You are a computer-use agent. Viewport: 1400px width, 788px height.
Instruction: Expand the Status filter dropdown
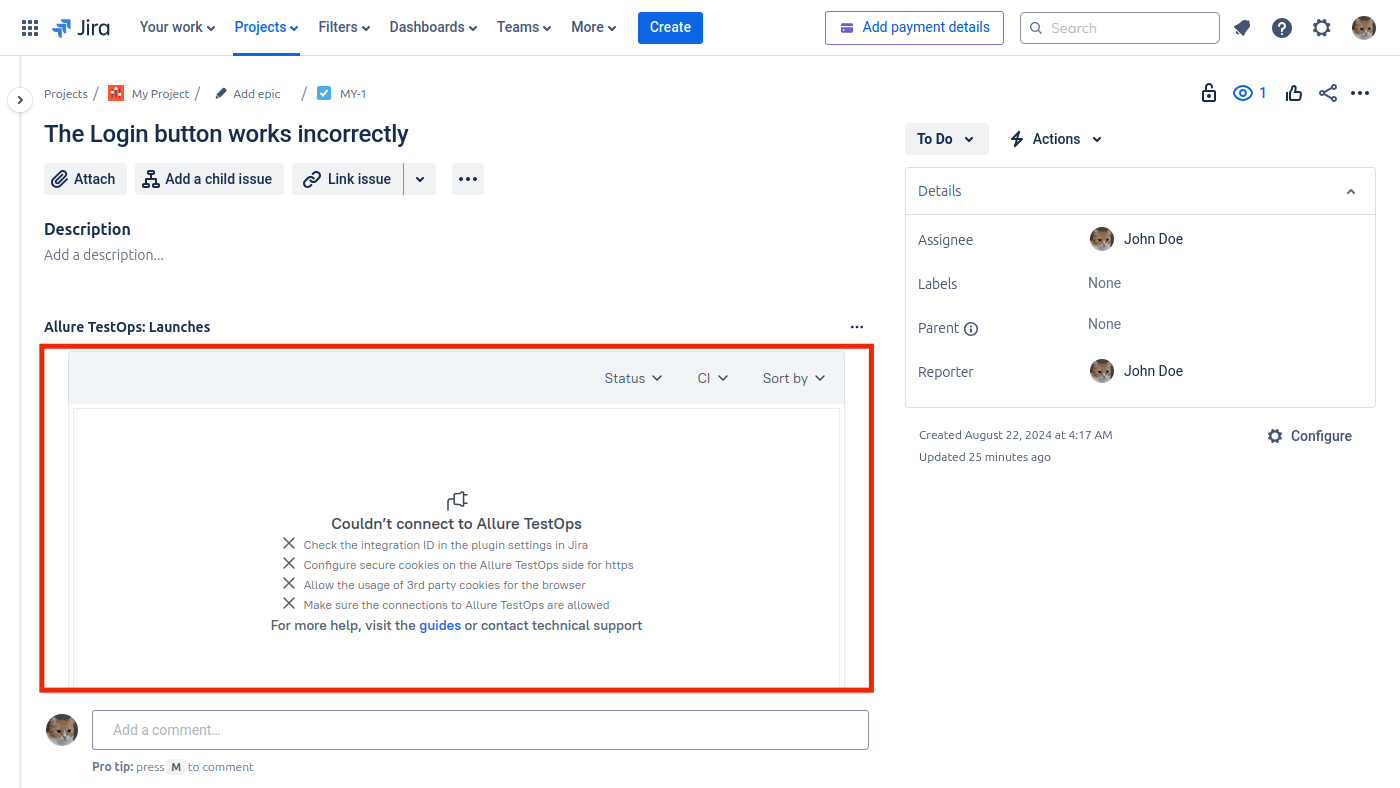click(633, 378)
